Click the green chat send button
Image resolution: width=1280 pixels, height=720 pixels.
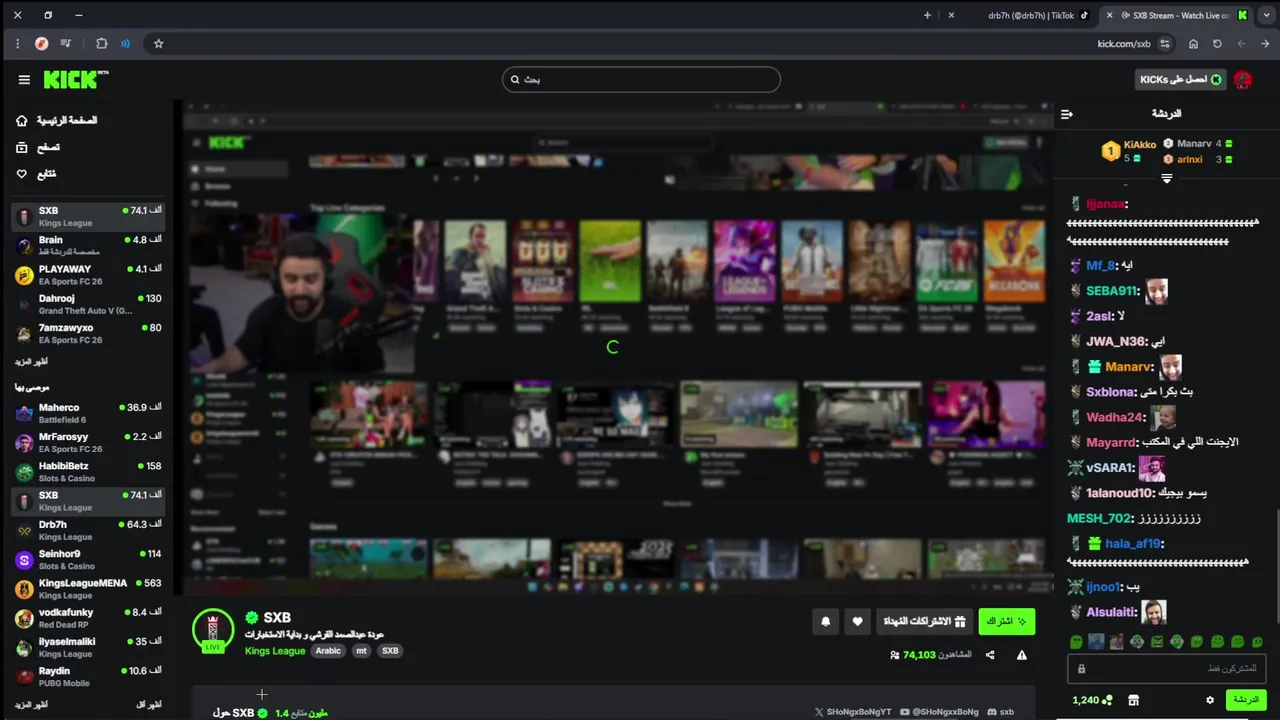pyautogui.click(x=1245, y=700)
